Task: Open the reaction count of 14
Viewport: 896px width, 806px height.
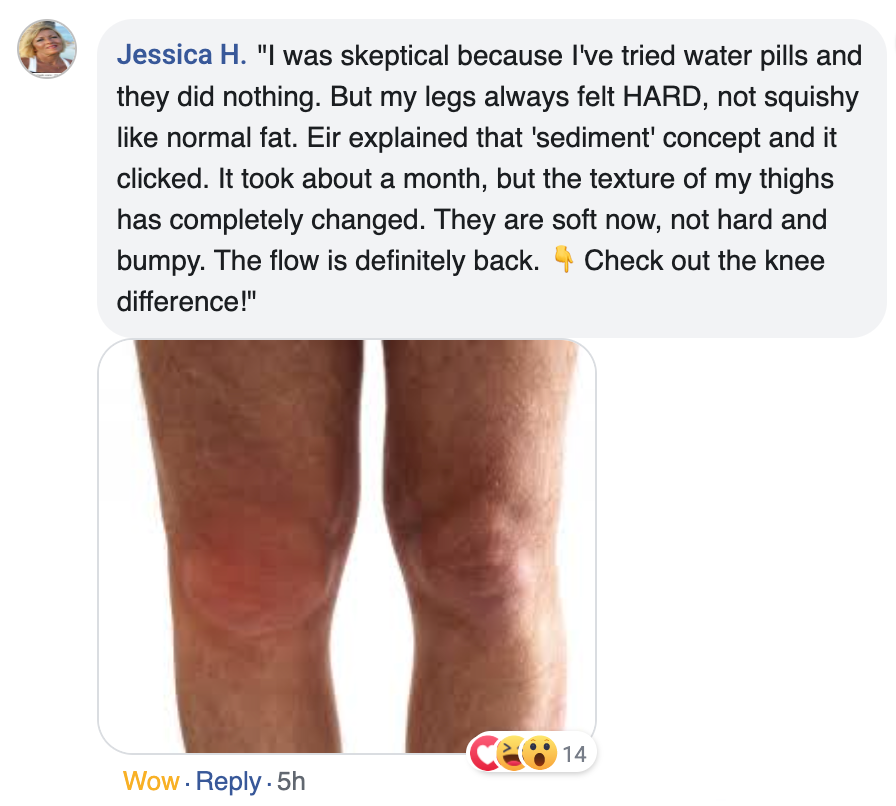Action: coord(574,754)
